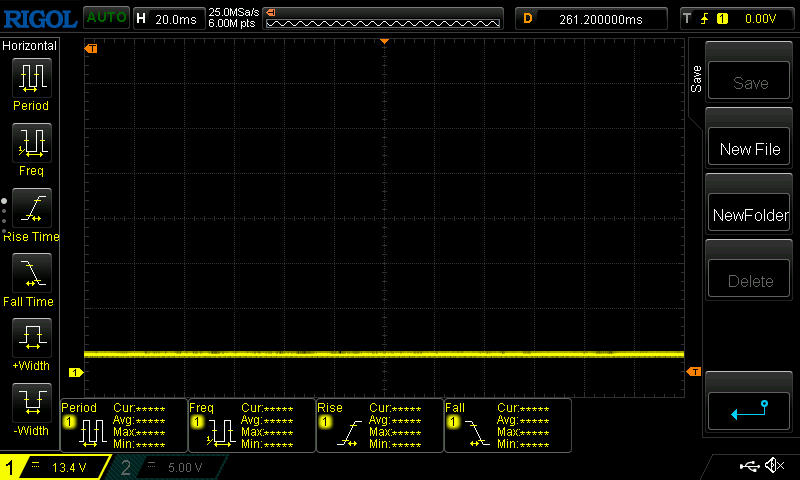Click the speaker mute icon
The image size is (800, 480).
pos(773,466)
